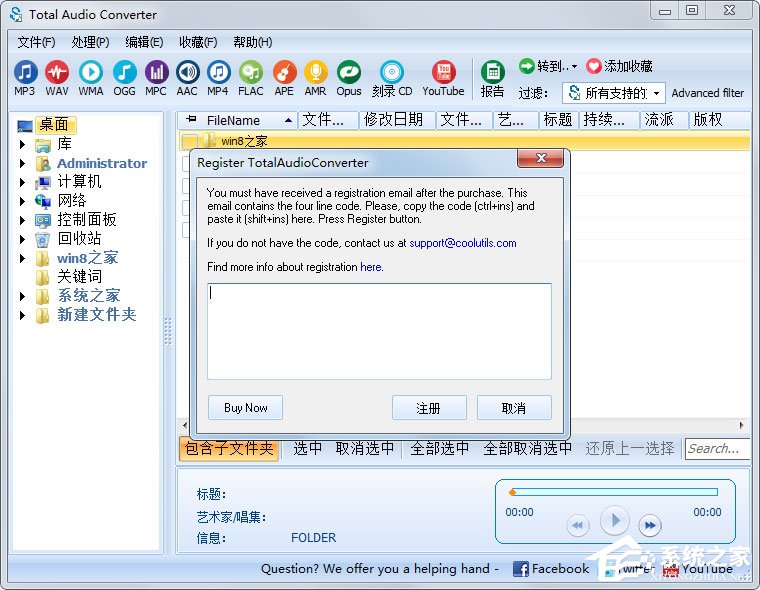Click the Buy Now button

point(245,408)
